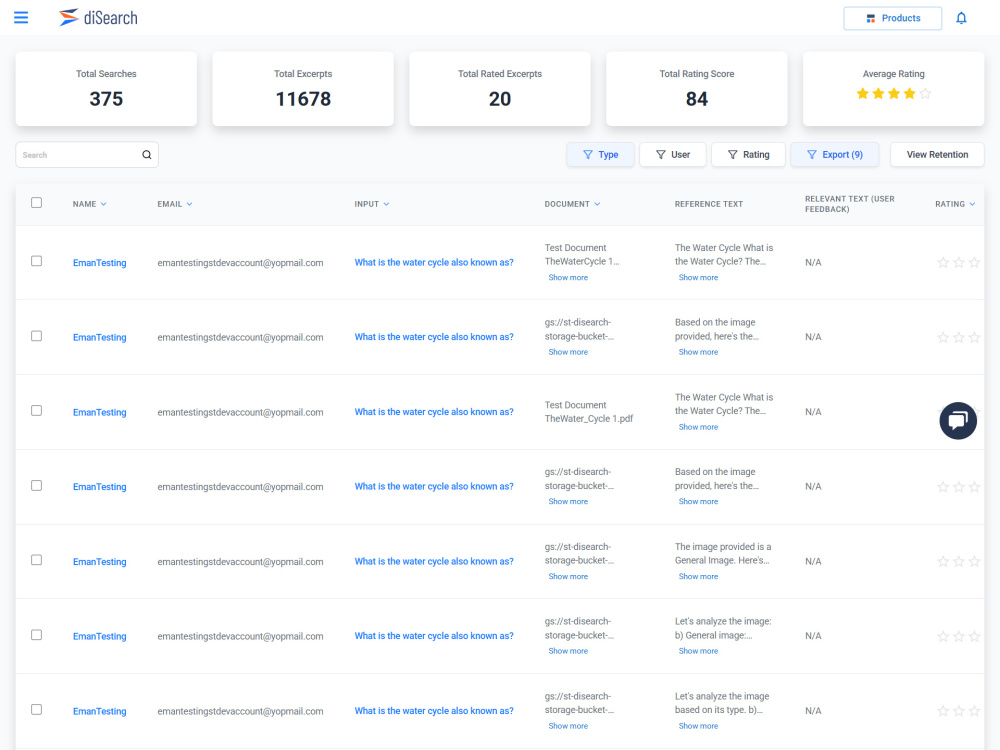Click the search magnifier icon
This screenshot has width=1000, height=750.
click(x=147, y=155)
